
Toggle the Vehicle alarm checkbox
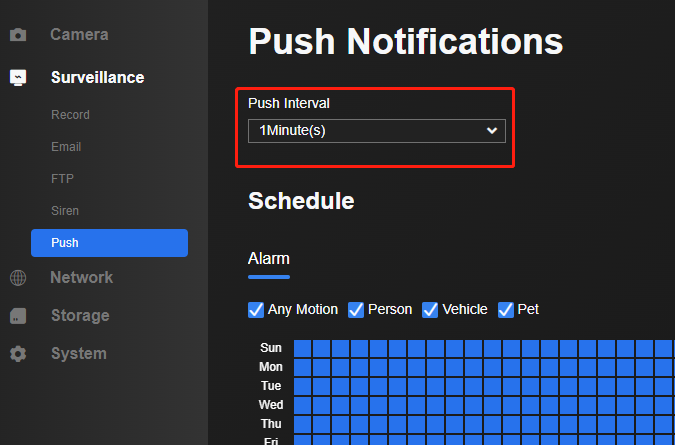coord(430,310)
